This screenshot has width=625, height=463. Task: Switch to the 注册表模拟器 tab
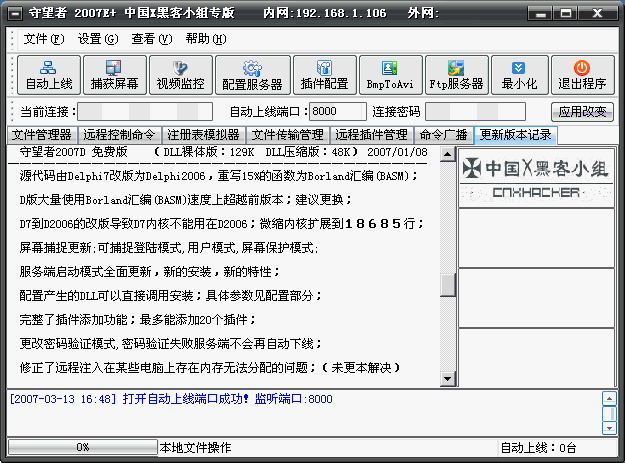point(203,134)
